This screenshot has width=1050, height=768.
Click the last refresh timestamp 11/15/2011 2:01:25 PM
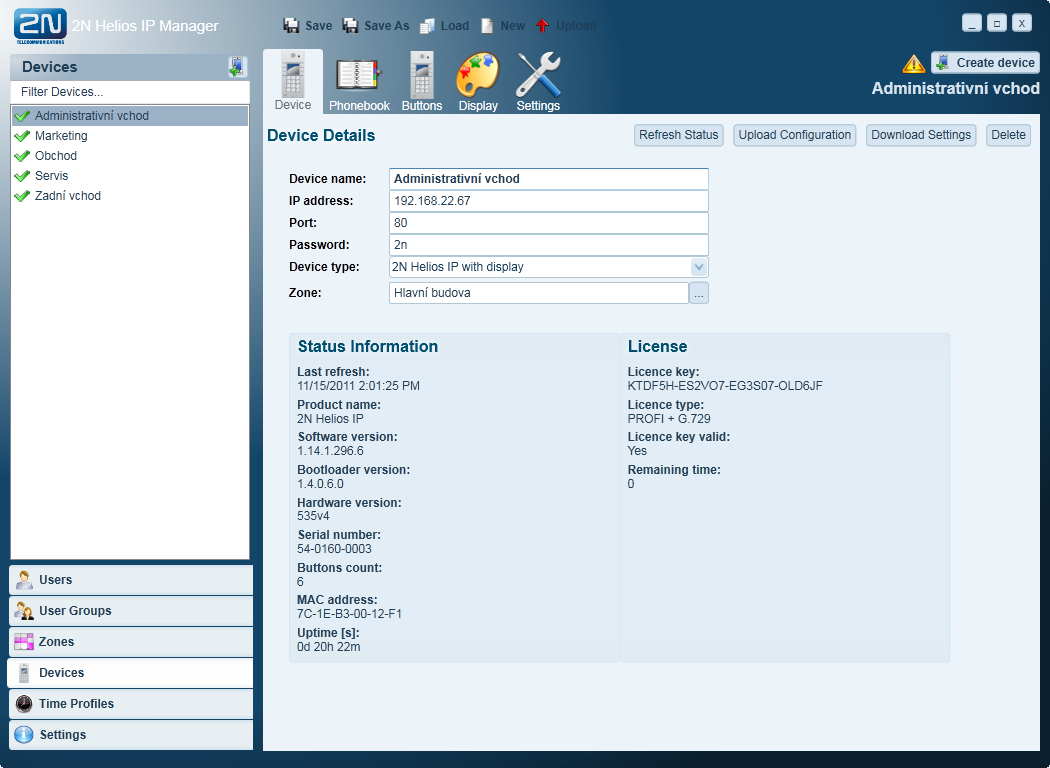coord(358,386)
